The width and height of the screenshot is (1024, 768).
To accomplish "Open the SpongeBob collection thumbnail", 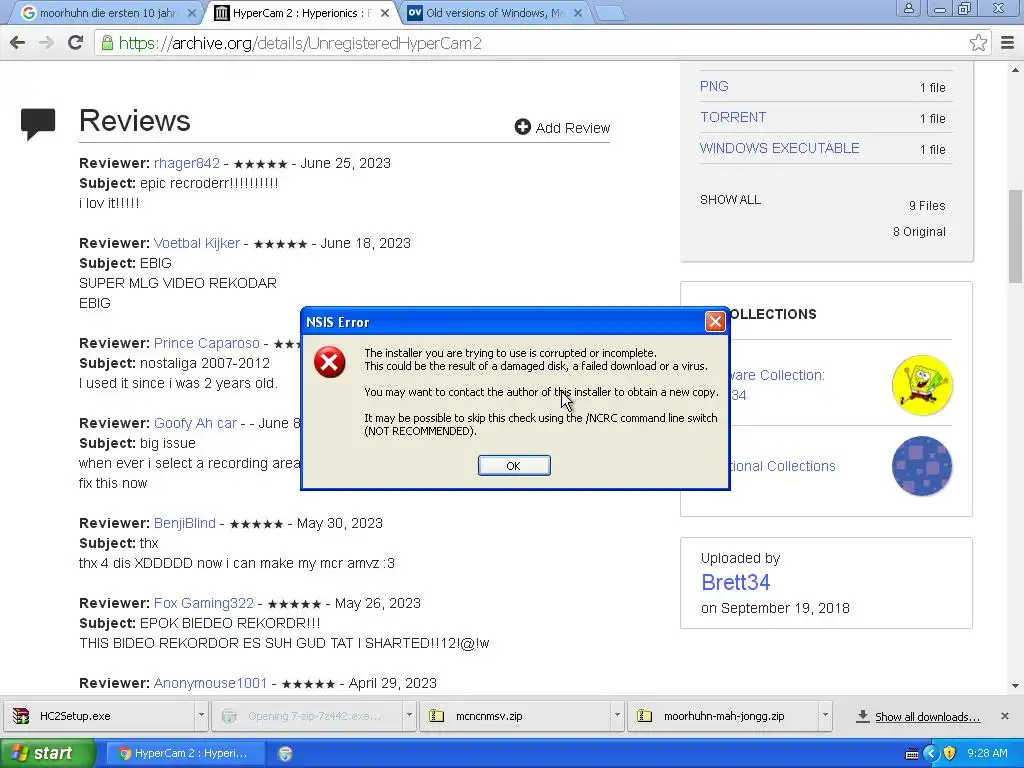I will click(x=922, y=385).
